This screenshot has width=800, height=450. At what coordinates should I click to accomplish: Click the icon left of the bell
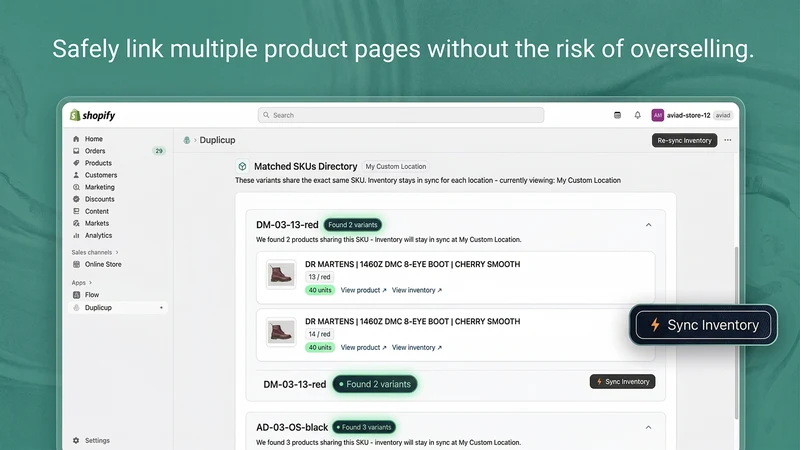[617, 115]
